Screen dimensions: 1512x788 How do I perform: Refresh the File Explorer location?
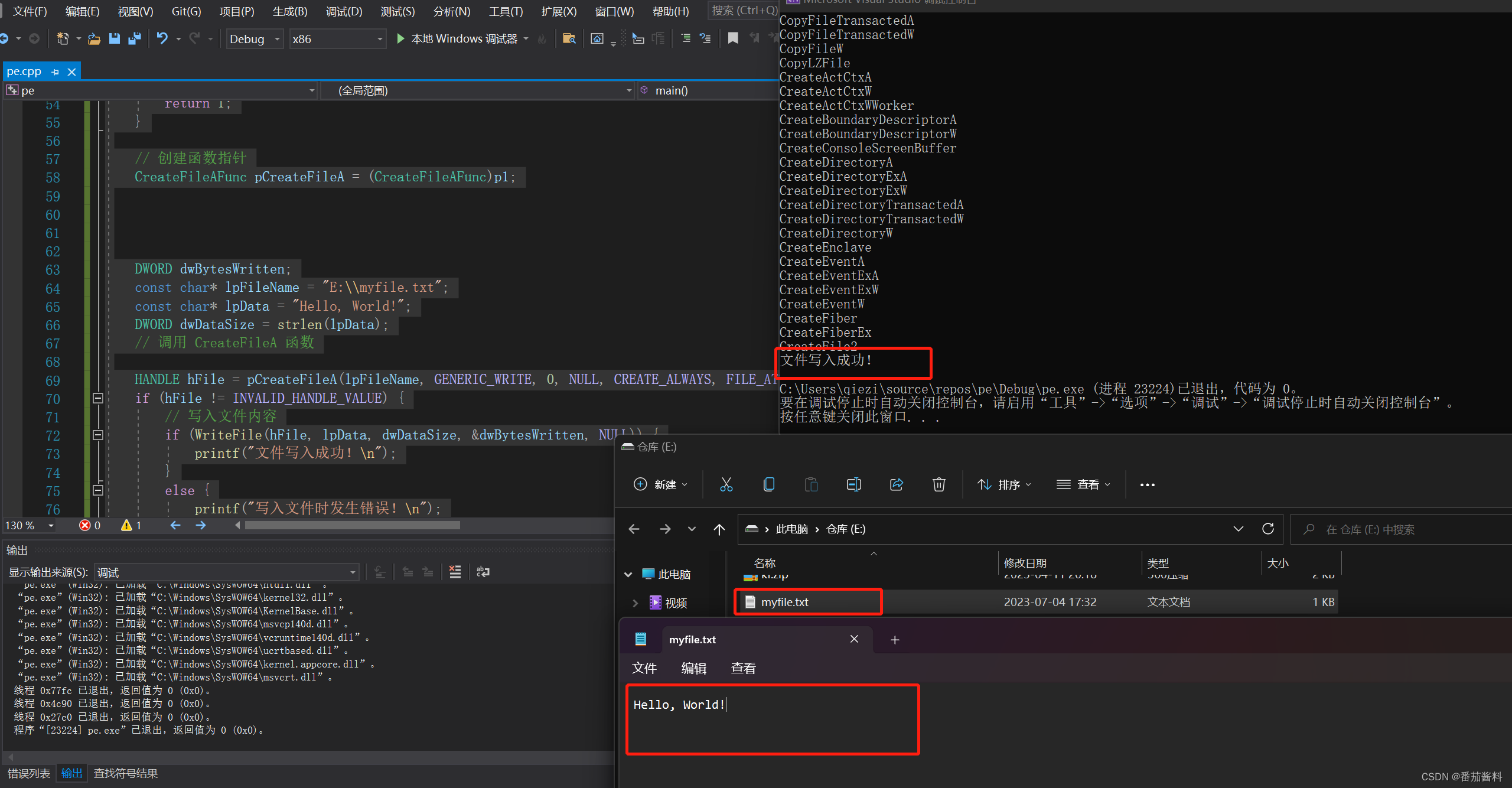click(x=1268, y=529)
